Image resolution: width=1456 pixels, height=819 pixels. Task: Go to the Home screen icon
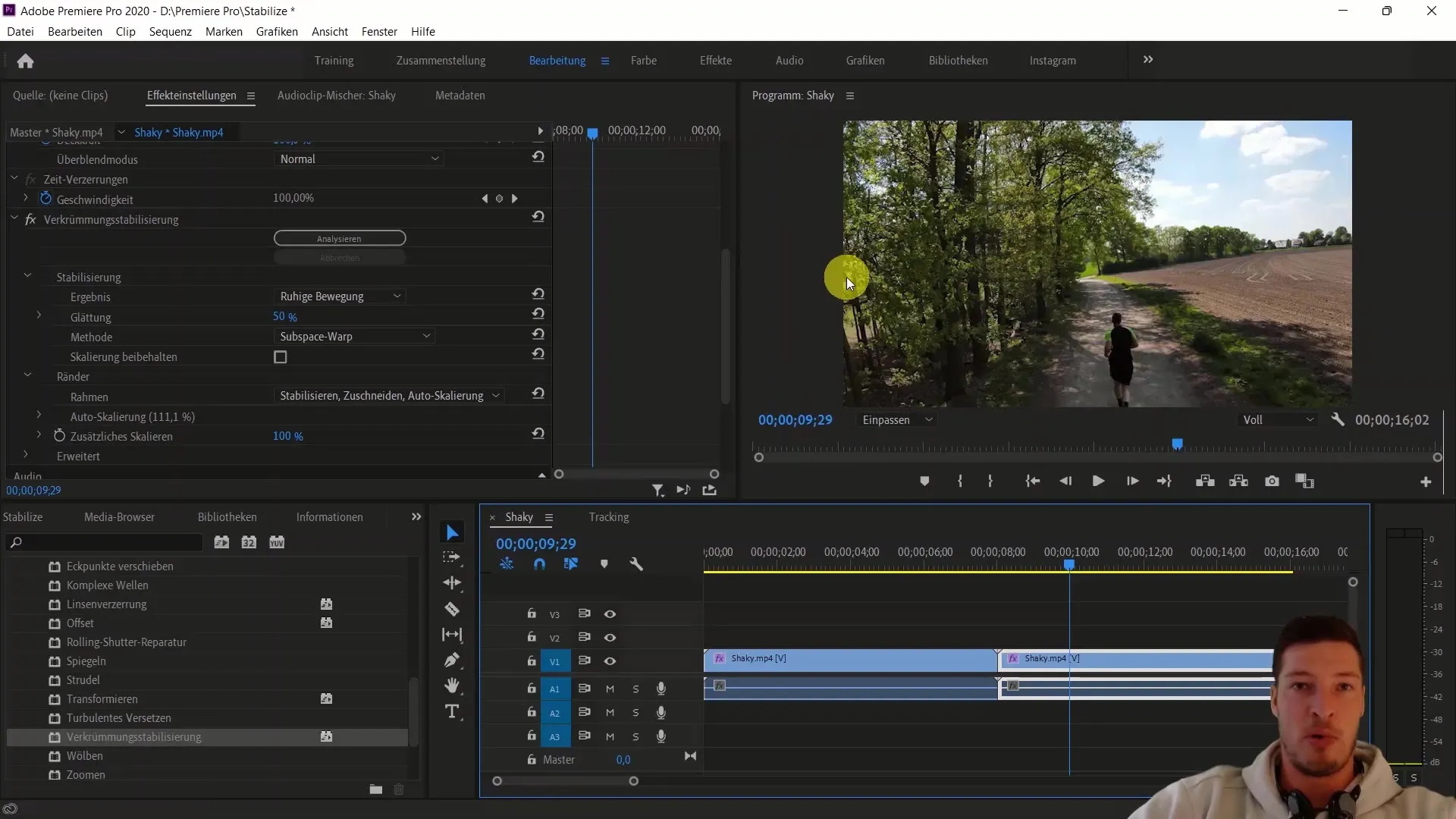(25, 61)
